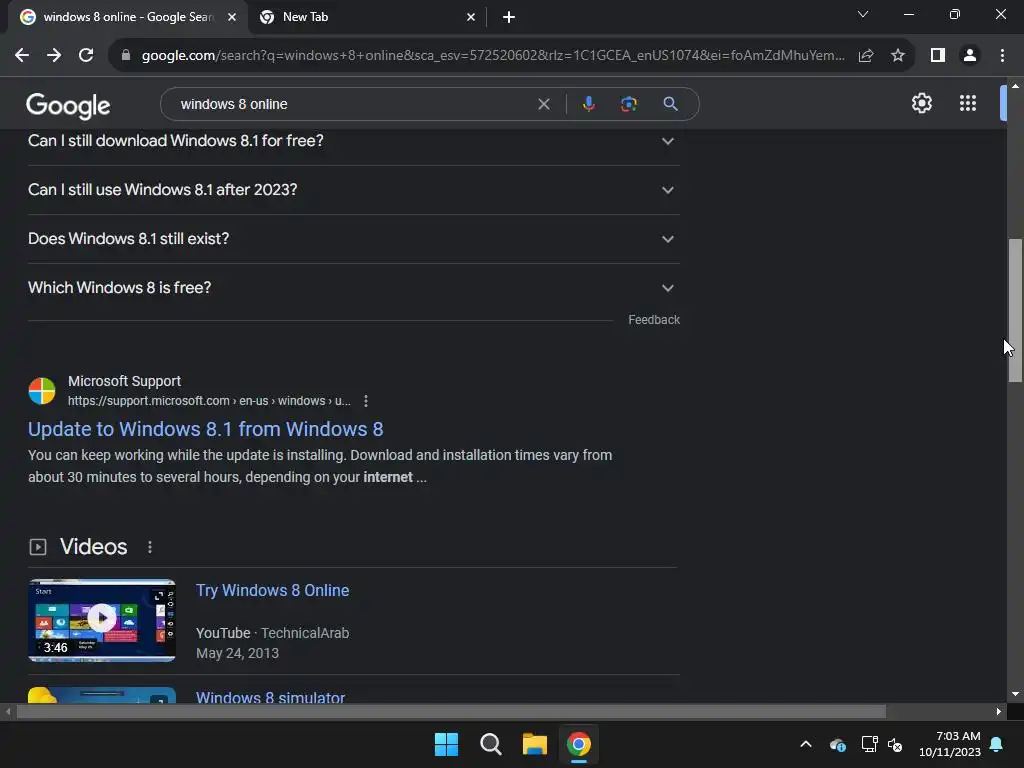The height and width of the screenshot is (768, 1024).
Task: Click the Chrome taskbar icon
Action: [579, 744]
